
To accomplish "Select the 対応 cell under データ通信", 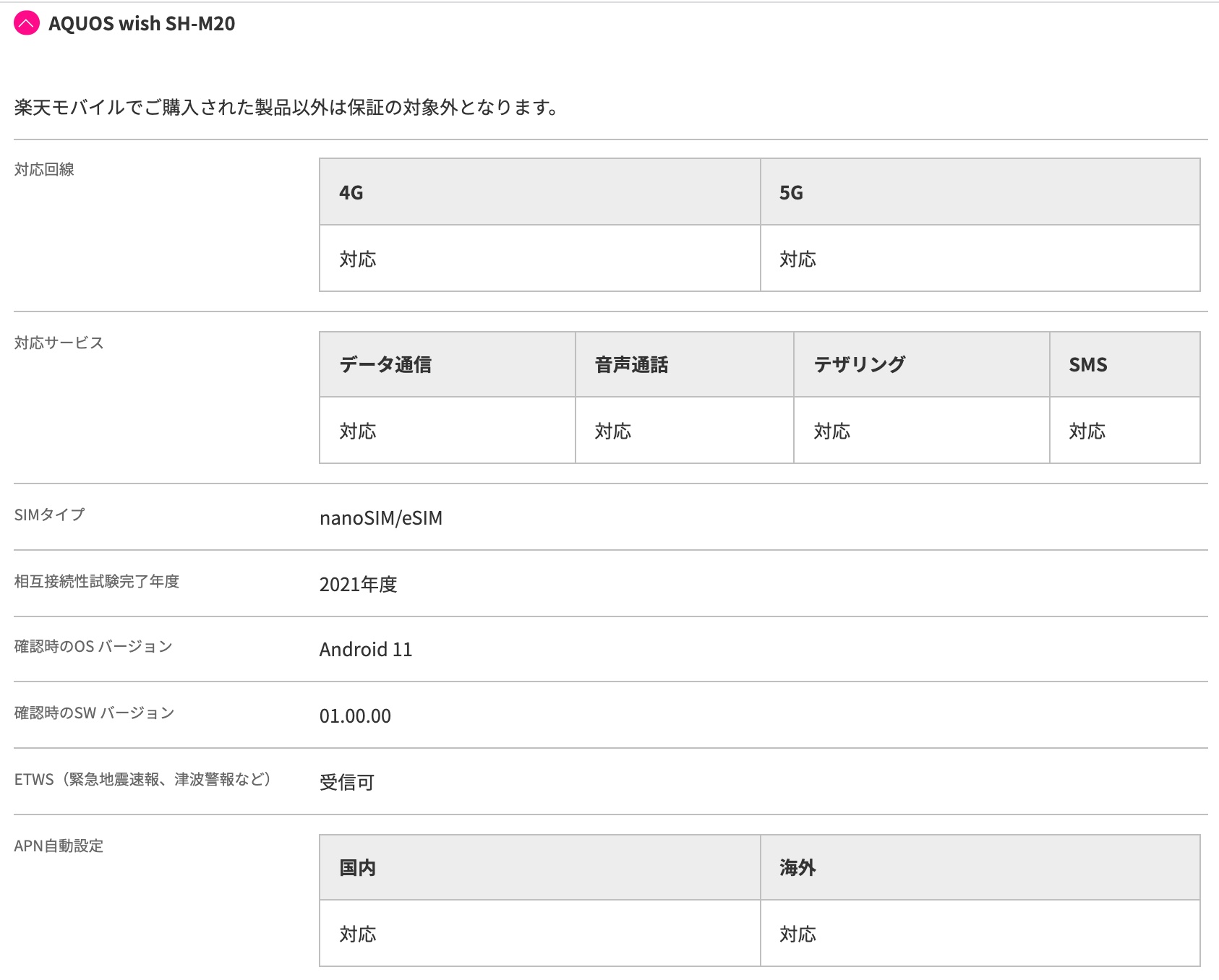I will (x=448, y=431).
